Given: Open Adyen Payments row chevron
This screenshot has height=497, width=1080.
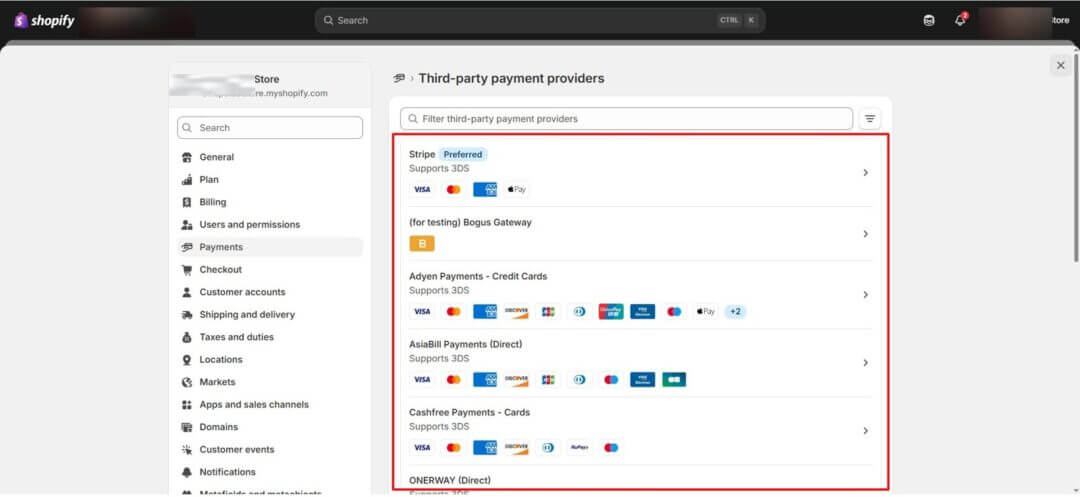Looking at the screenshot, I should 865,295.
